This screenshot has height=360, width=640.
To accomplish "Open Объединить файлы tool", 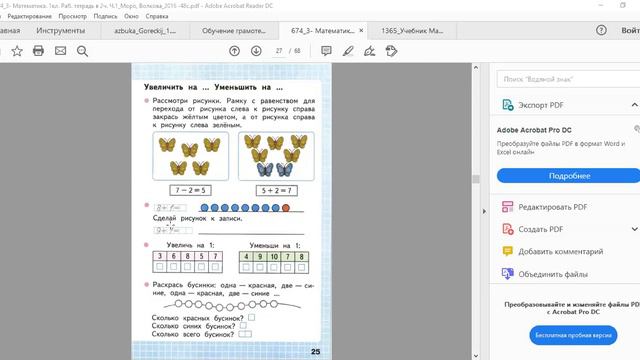I will click(553, 274).
